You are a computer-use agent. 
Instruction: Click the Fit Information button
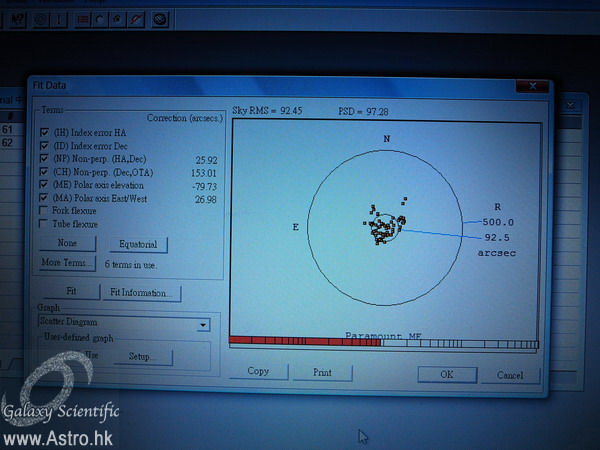(x=144, y=293)
